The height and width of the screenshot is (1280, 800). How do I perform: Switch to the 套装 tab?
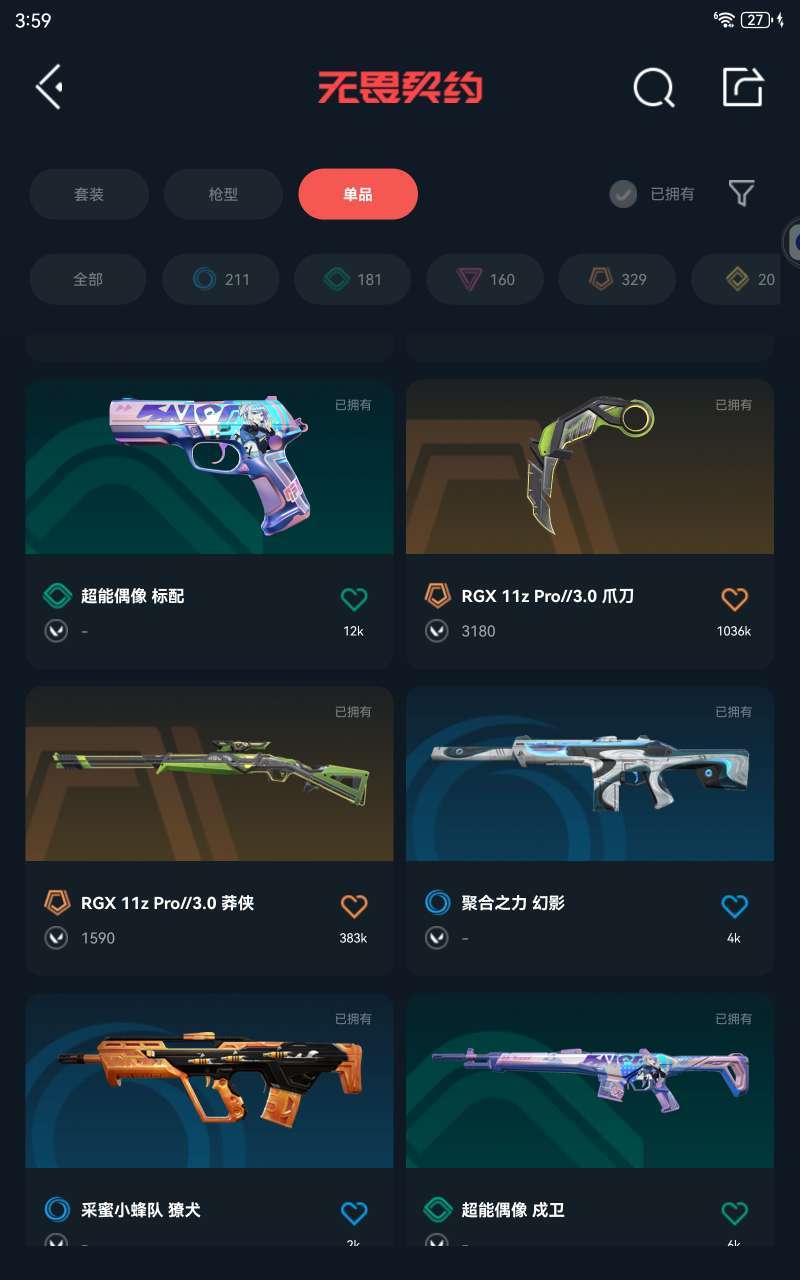[89, 194]
